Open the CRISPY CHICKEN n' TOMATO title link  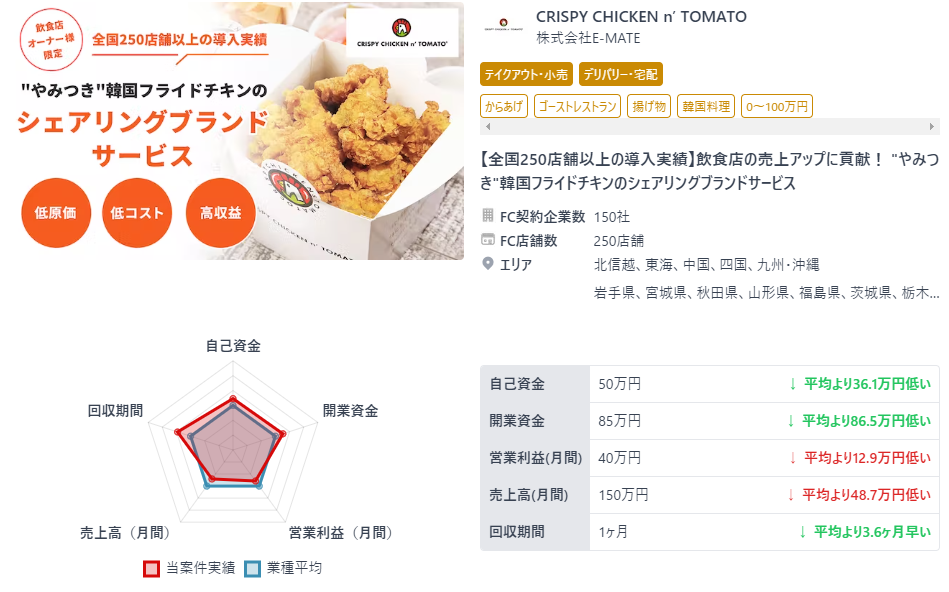[x=641, y=17]
